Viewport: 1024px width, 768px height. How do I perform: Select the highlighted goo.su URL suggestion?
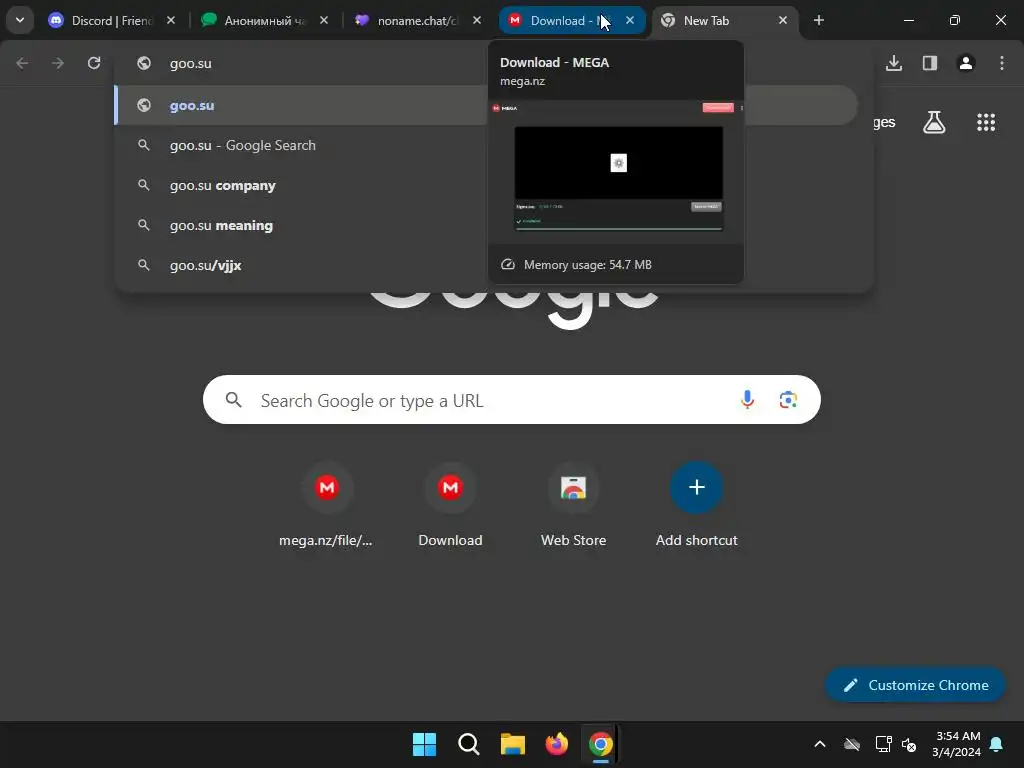pos(300,105)
